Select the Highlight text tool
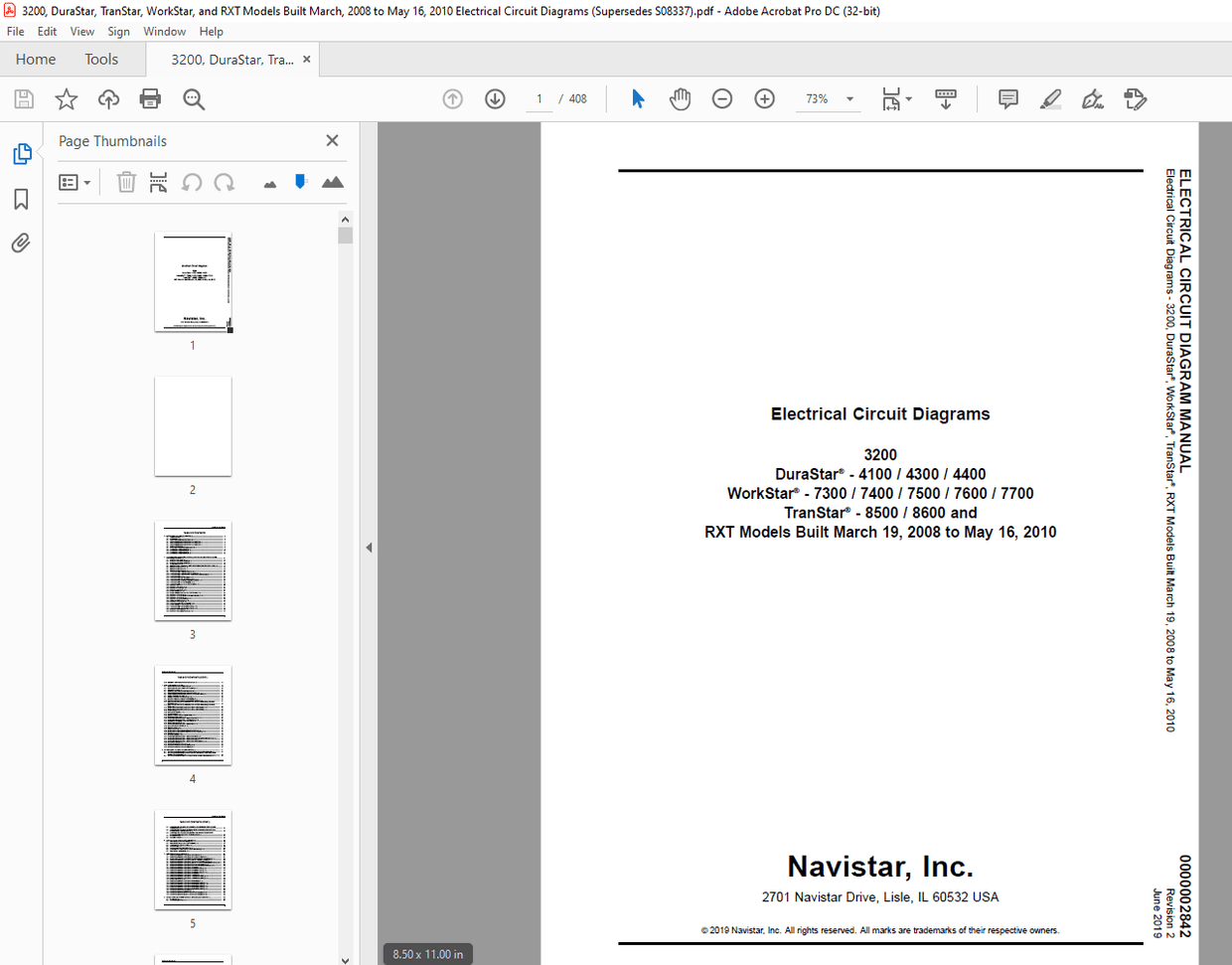The width and height of the screenshot is (1232, 965). (1050, 98)
